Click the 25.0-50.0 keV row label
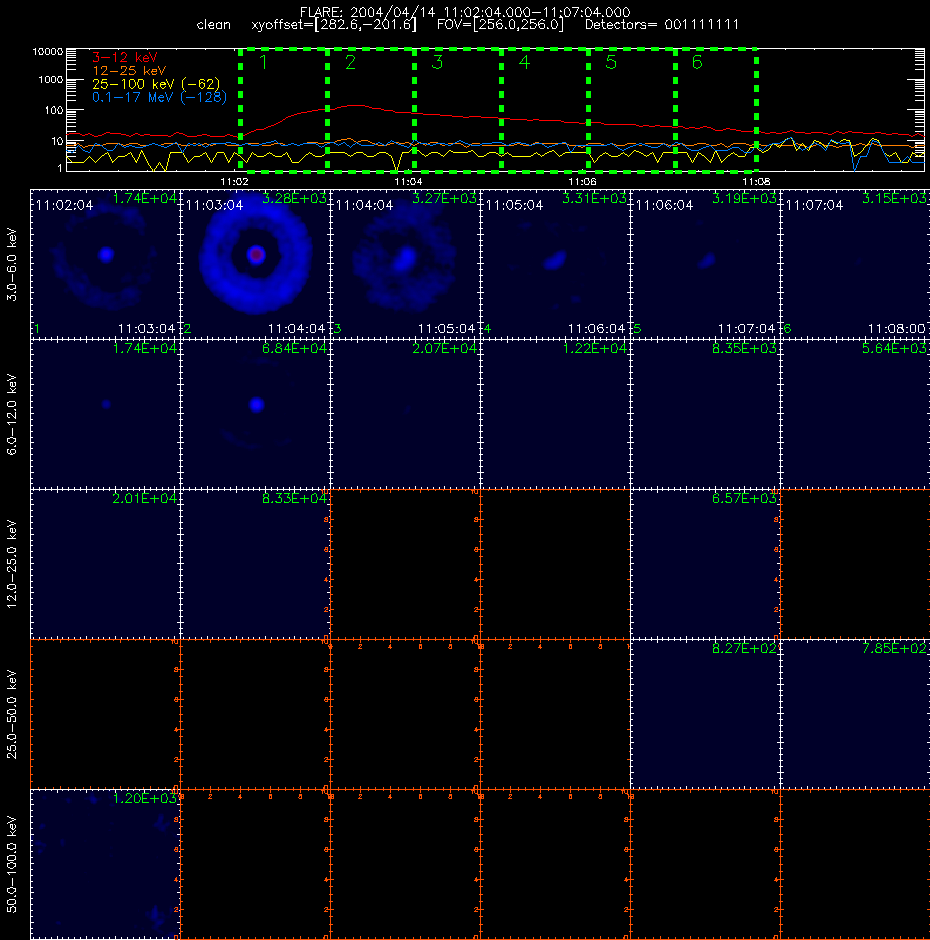The image size is (930, 940). tap(12, 714)
